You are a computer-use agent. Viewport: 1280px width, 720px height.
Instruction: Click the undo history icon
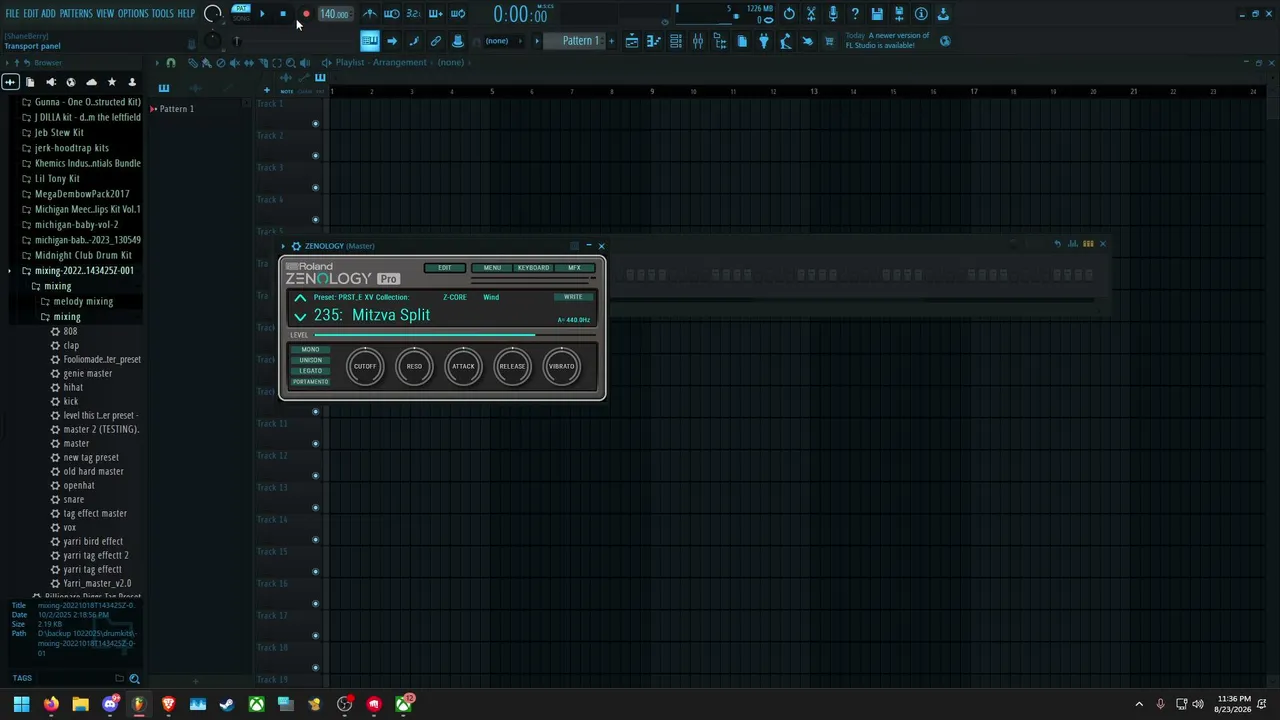click(x=789, y=14)
